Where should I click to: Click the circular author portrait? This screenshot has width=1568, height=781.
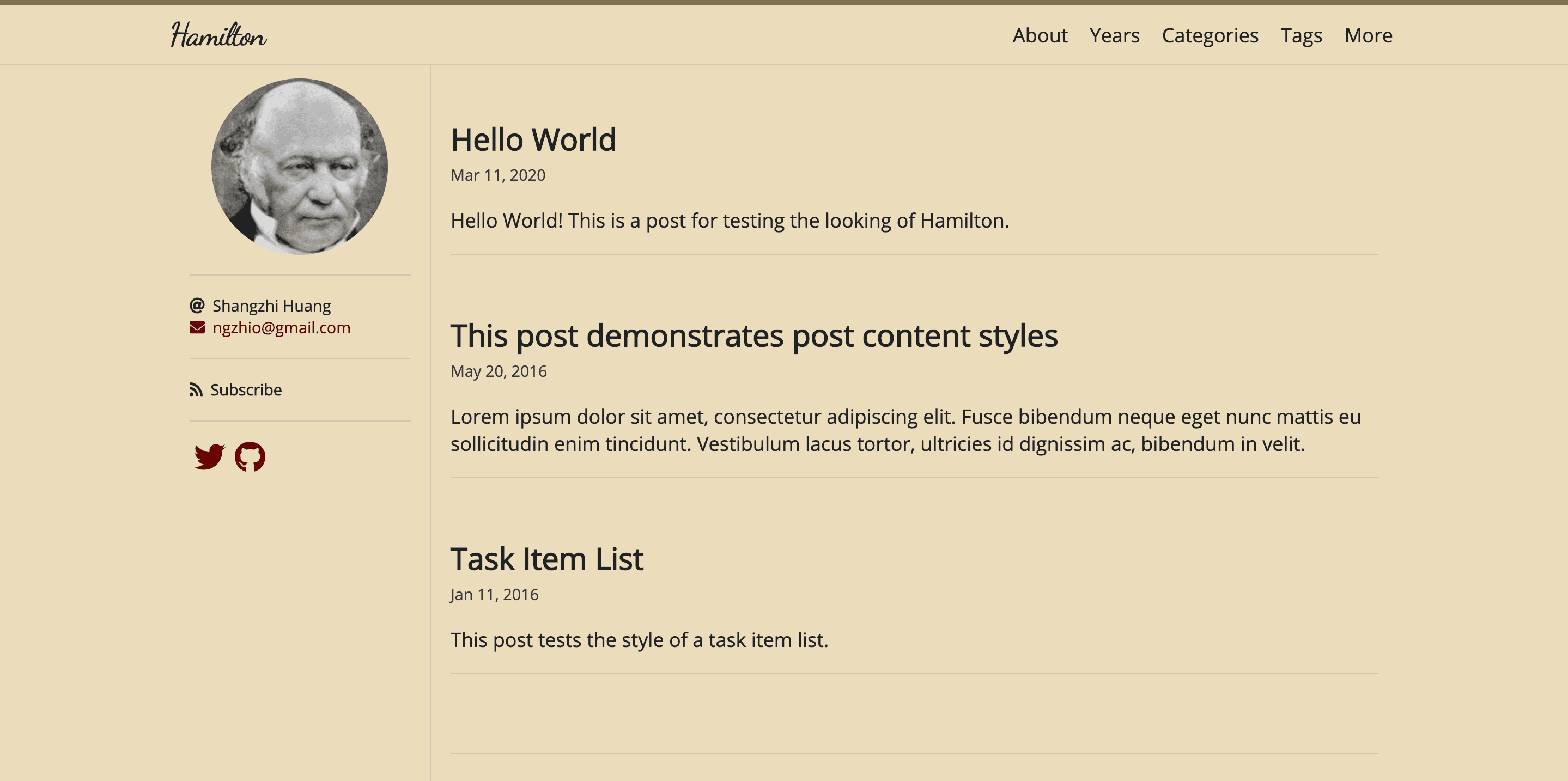coord(300,166)
